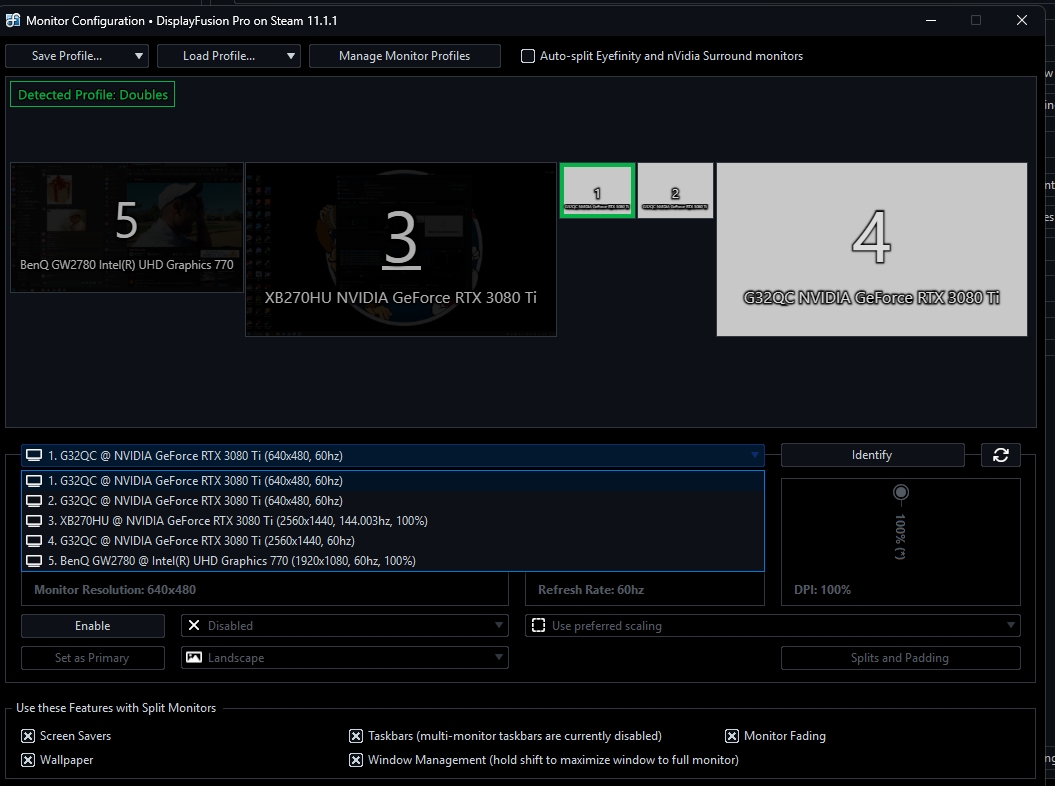
Task: Click the green-outlined monitor 1 thumbnail
Action: pyautogui.click(x=597, y=191)
